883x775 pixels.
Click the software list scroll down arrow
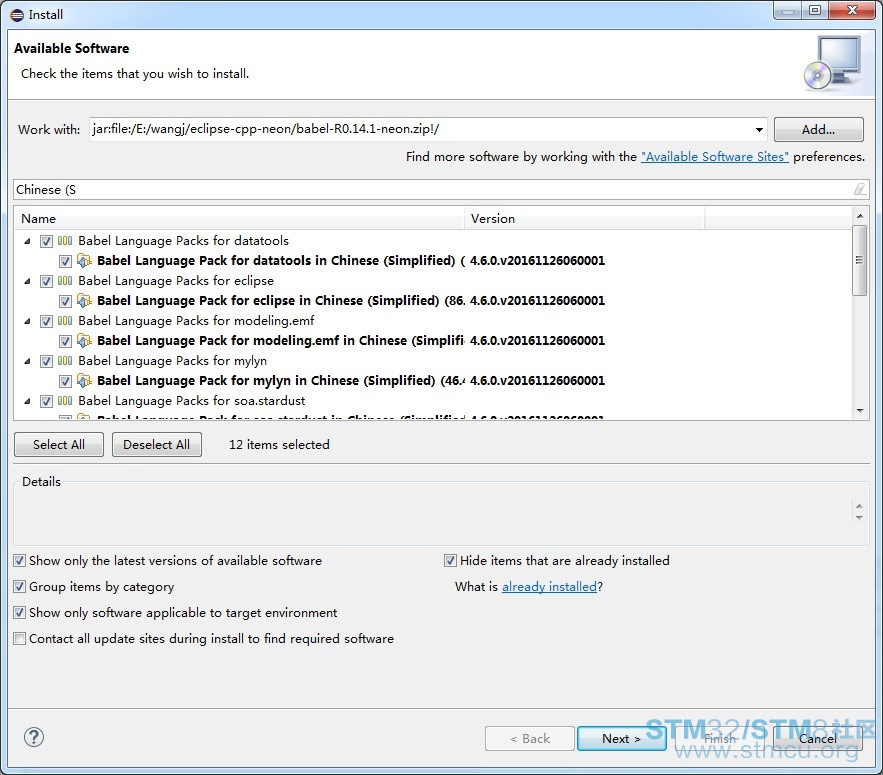(x=860, y=411)
